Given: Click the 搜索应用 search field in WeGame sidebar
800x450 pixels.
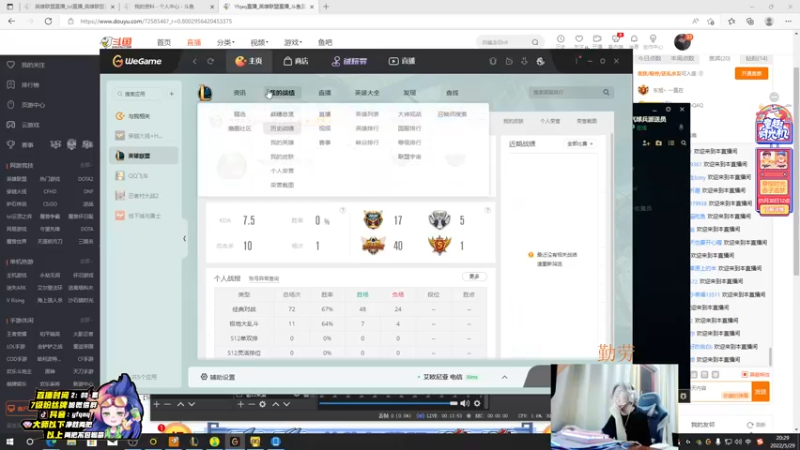Looking at the screenshot, I should point(138,94).
